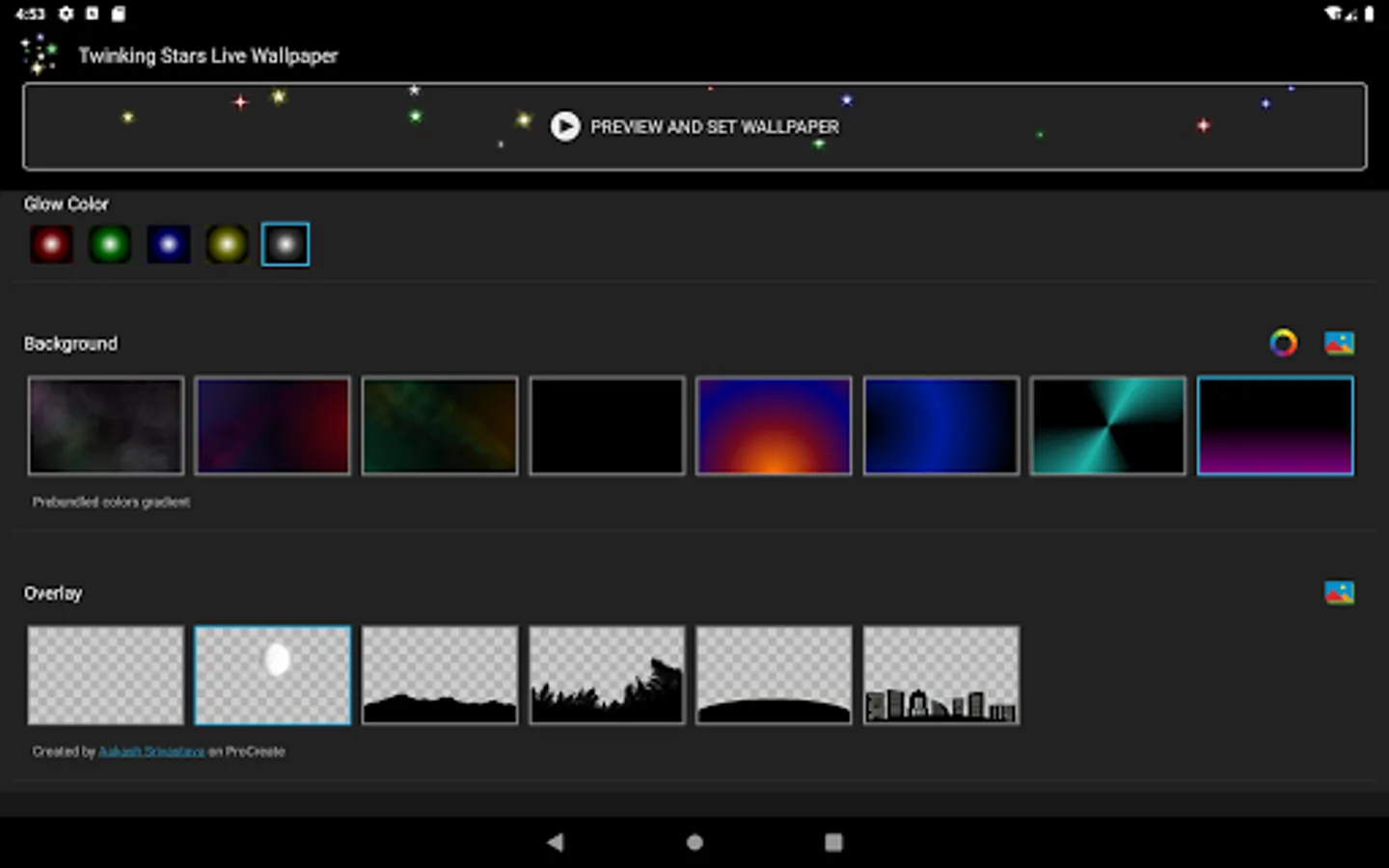Select the orange sunset gradient background
Viewport: 1389px width, 868px height.
[x=774, y=425]
